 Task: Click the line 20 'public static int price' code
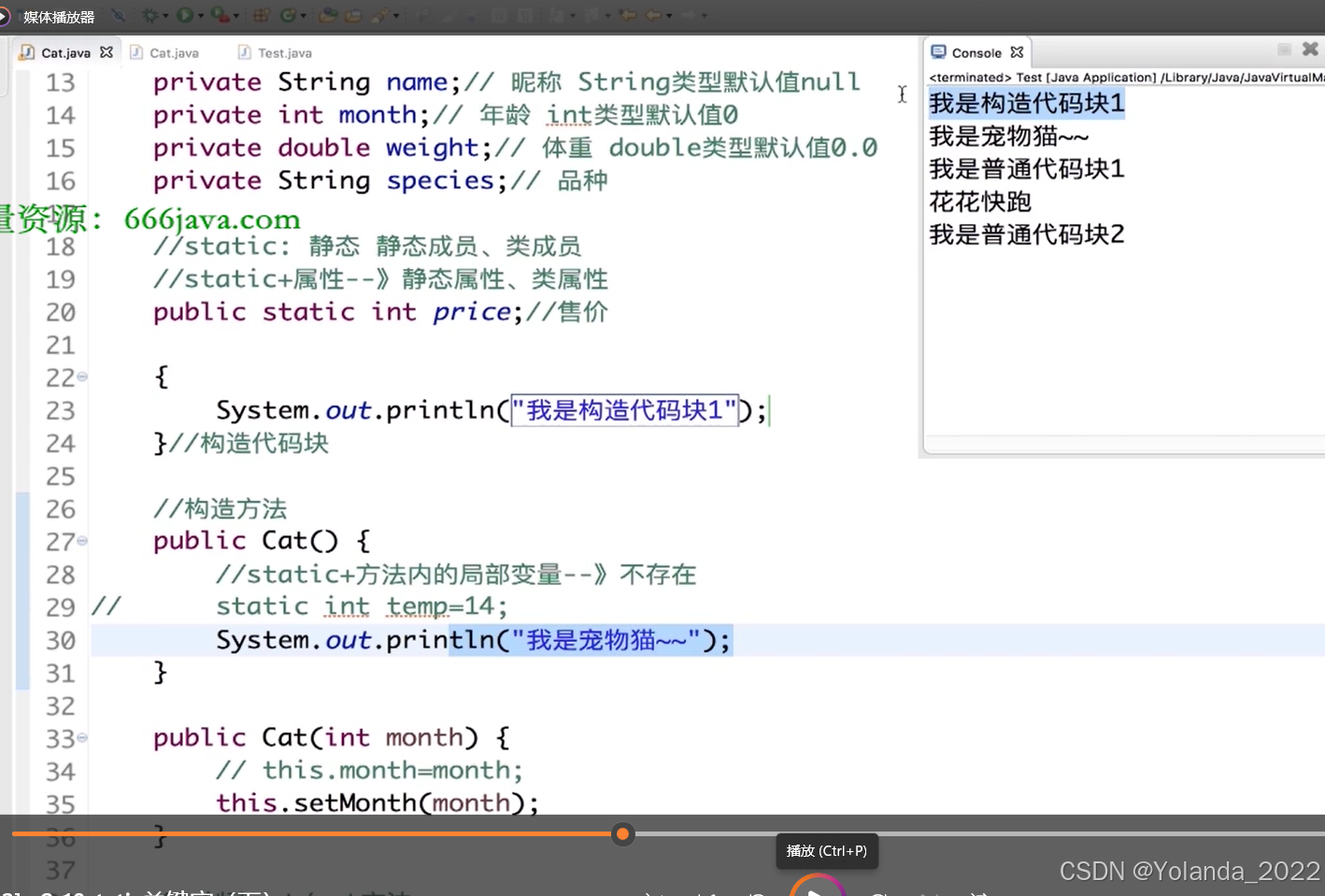pos(334,311)
